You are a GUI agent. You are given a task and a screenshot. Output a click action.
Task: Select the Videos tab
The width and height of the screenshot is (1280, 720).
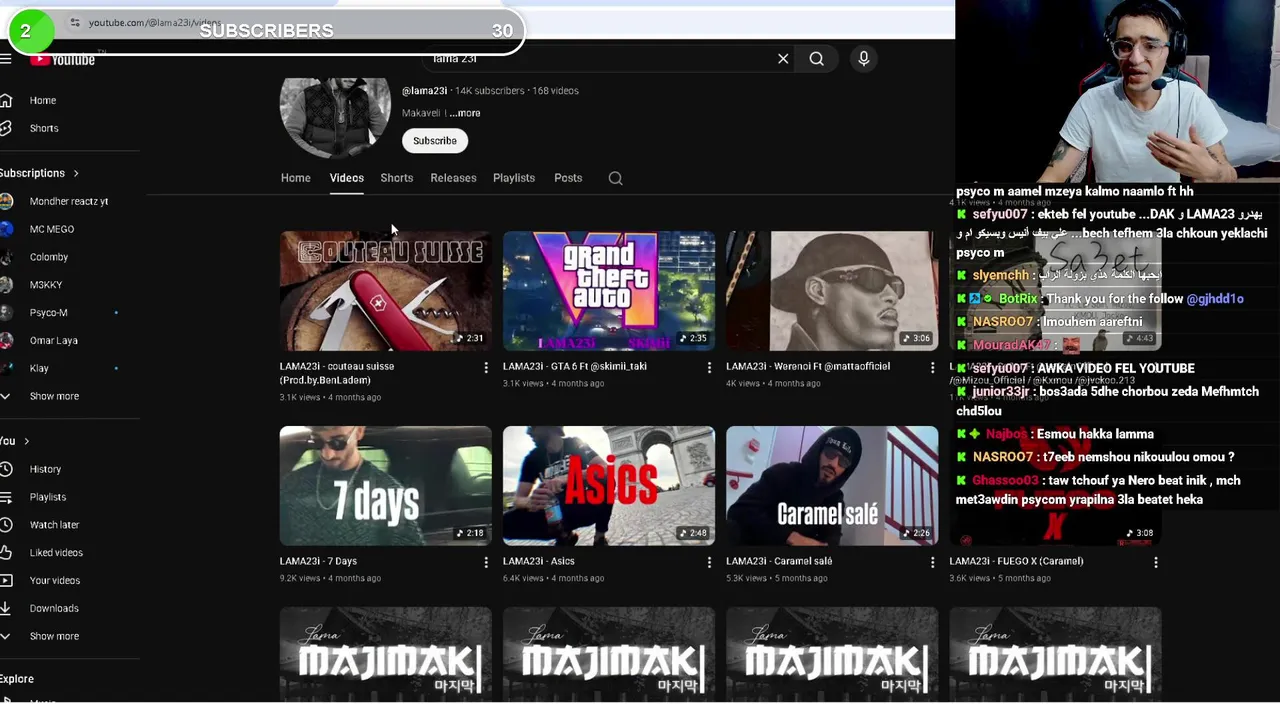tap(347, 178)
